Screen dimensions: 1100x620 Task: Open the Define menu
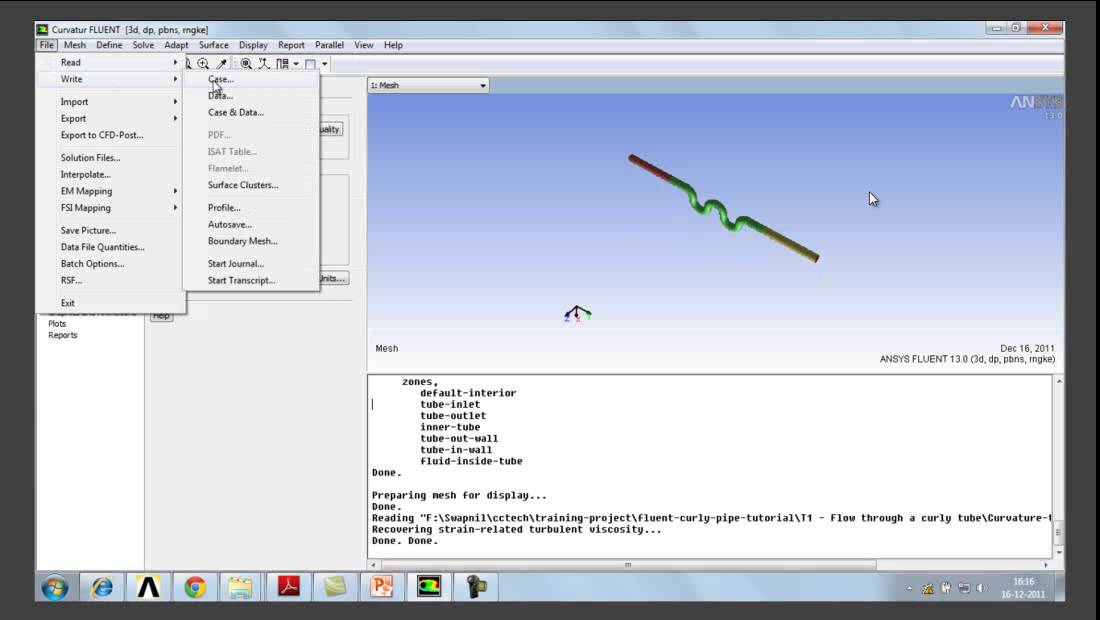point(109,45)
